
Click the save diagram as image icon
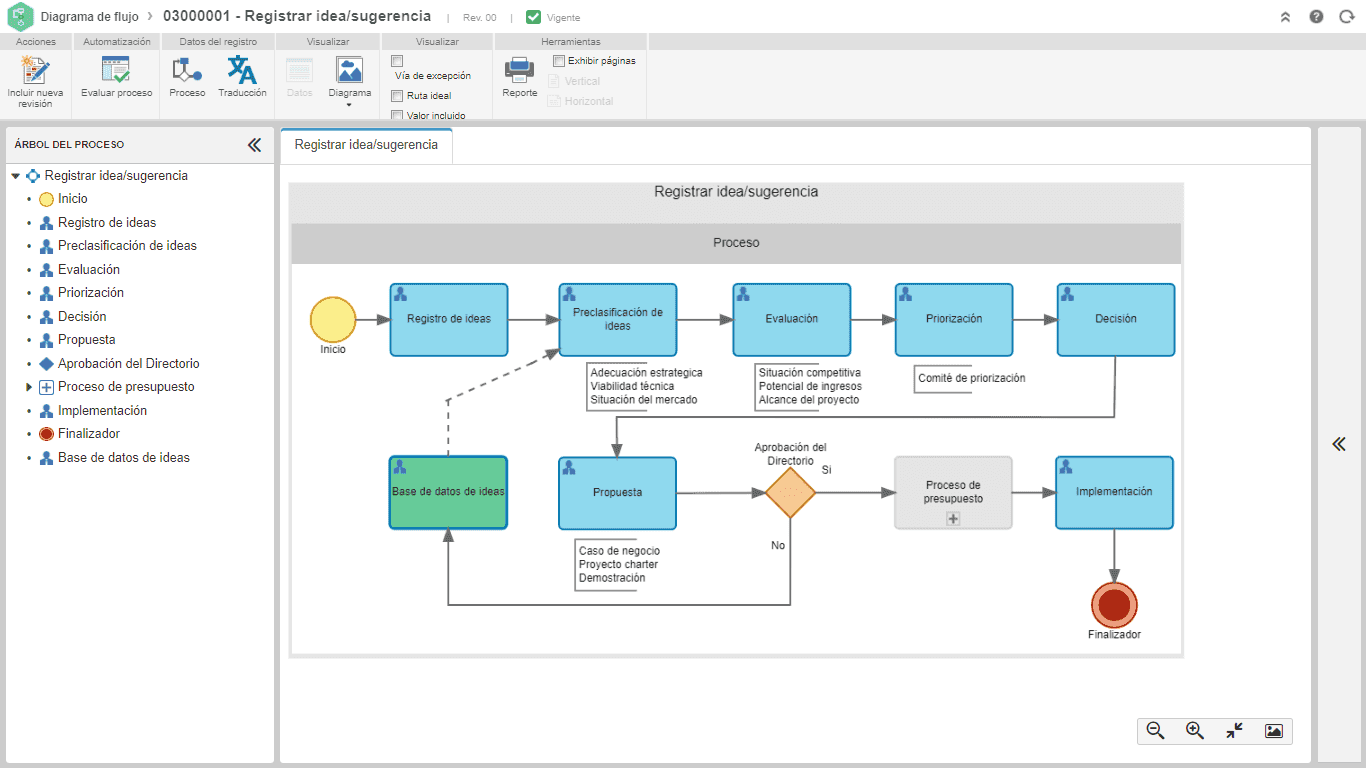click(x=1273, y=731)
